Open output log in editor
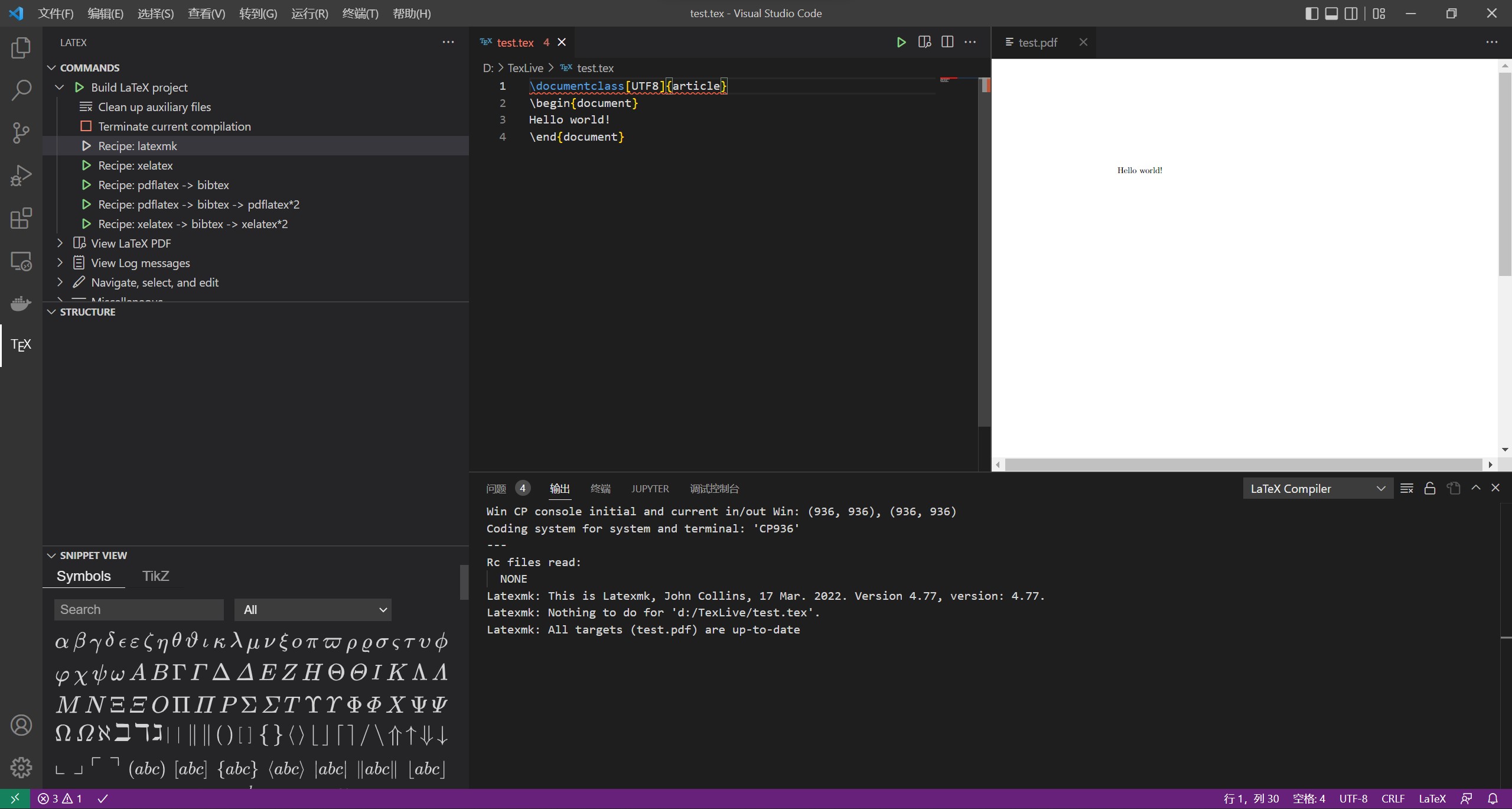 pos(1454,488)
